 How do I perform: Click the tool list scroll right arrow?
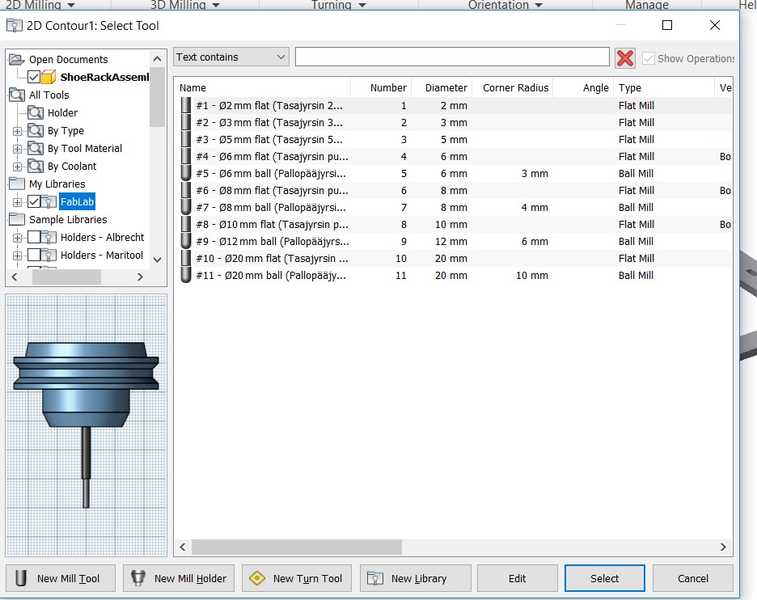click(x=723, y=547)
